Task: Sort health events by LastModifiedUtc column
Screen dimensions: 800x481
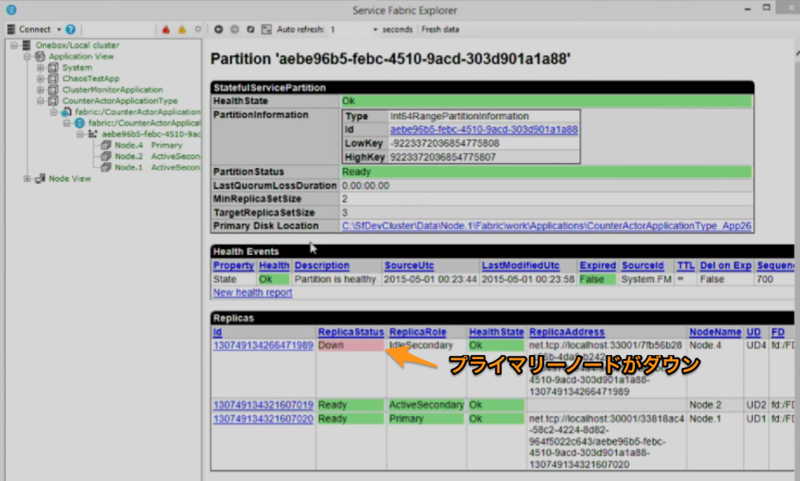Action: [520, 265]
